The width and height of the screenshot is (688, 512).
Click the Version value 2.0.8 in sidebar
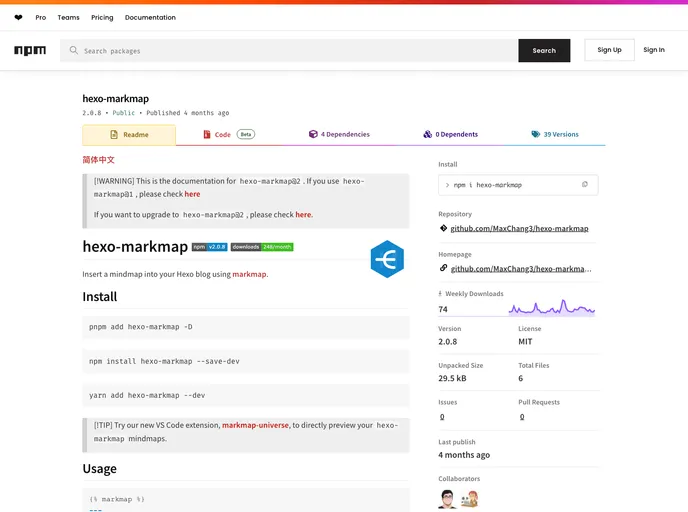(448, 342)
